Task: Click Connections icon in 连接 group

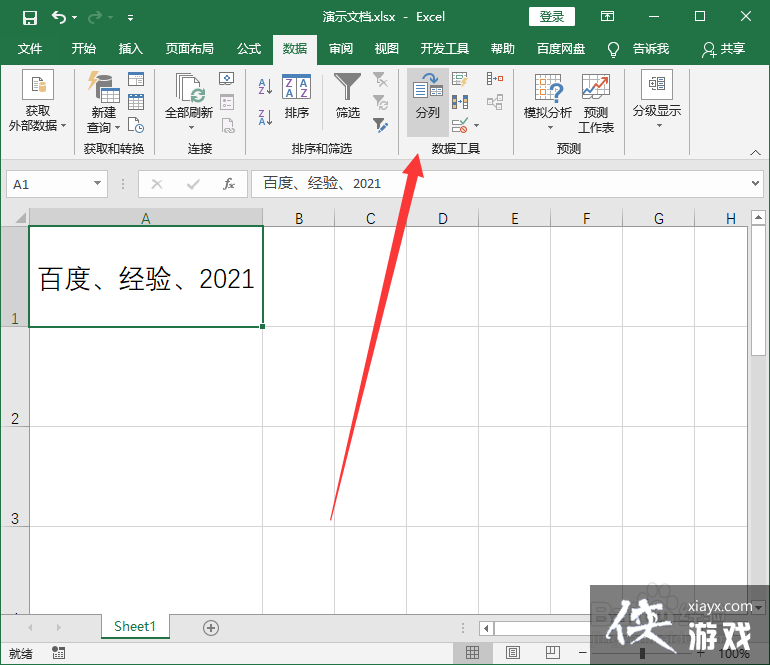Action: (x=226, y=79)
